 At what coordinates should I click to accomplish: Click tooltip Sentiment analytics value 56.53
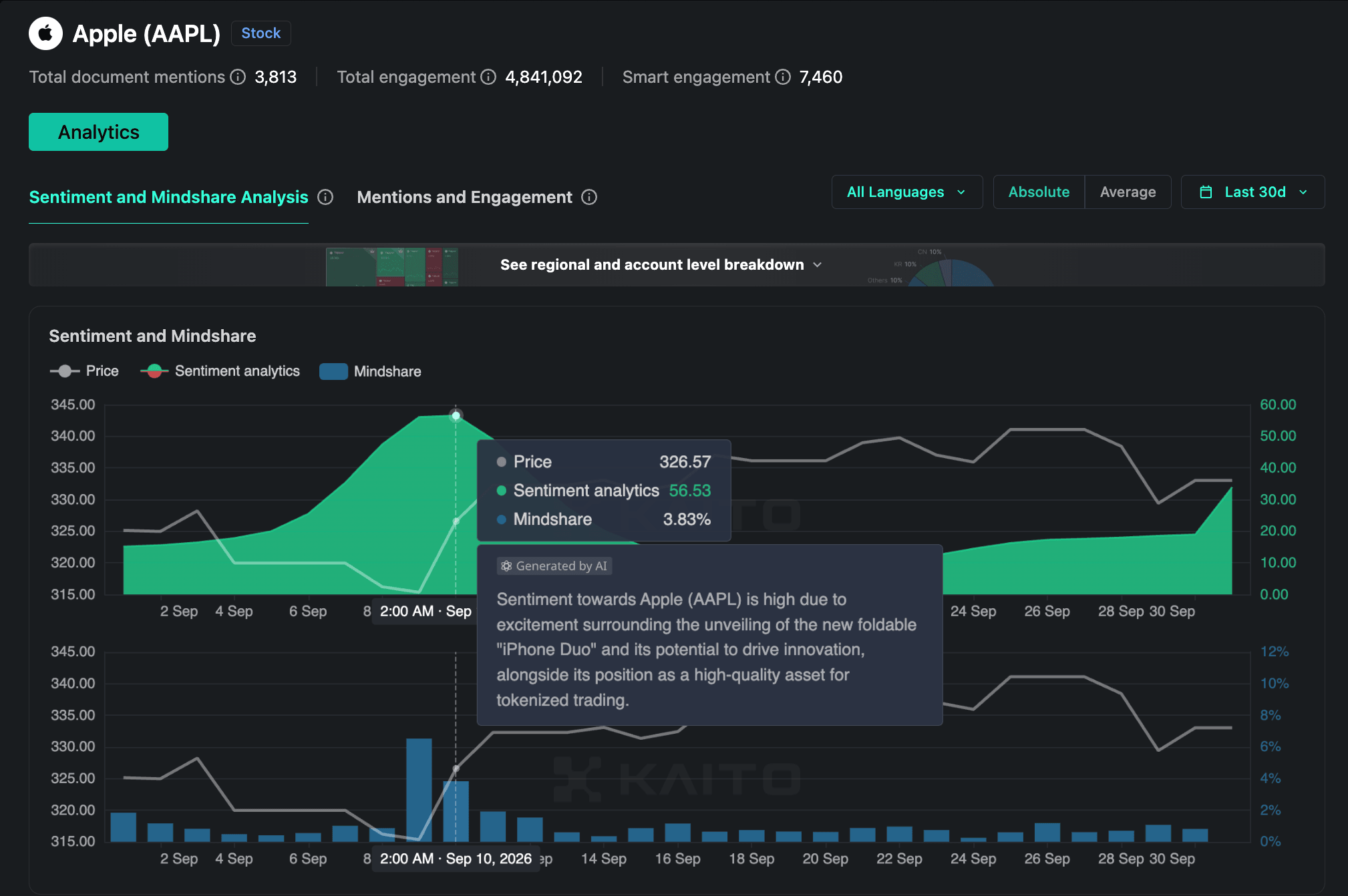(x=690, y=491)
